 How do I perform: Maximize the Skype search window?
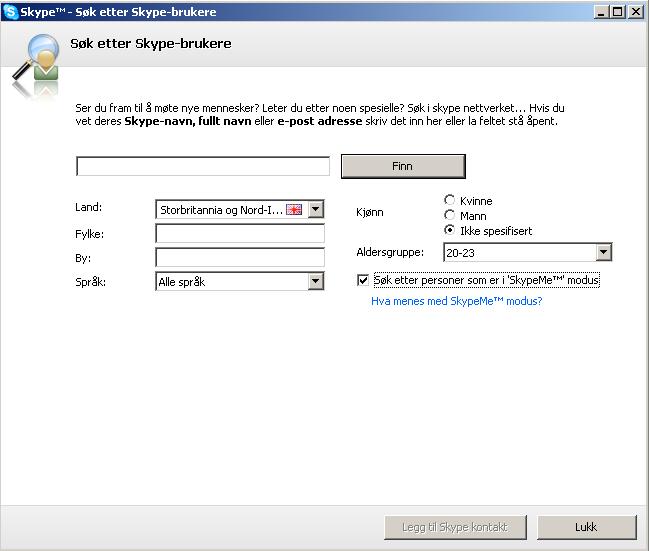click(618, 12)
